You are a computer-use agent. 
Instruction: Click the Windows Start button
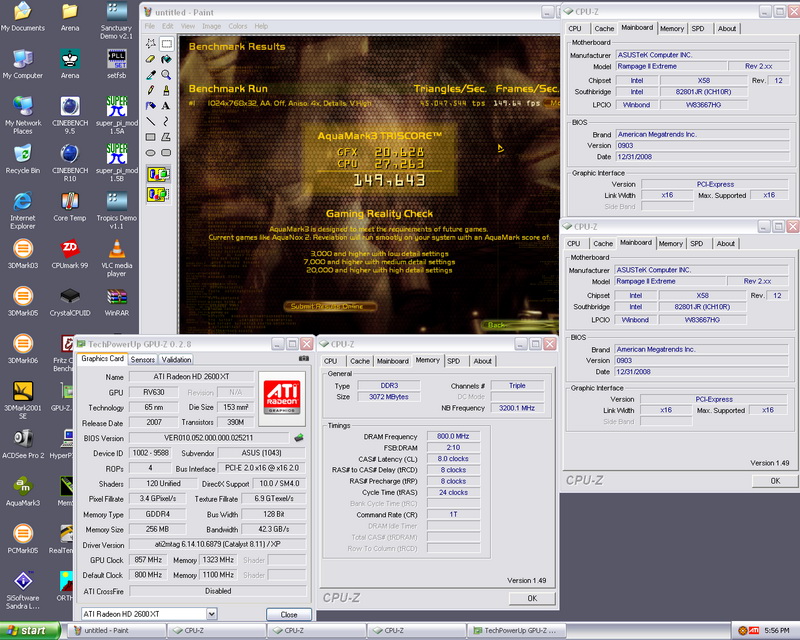(30, 631)
